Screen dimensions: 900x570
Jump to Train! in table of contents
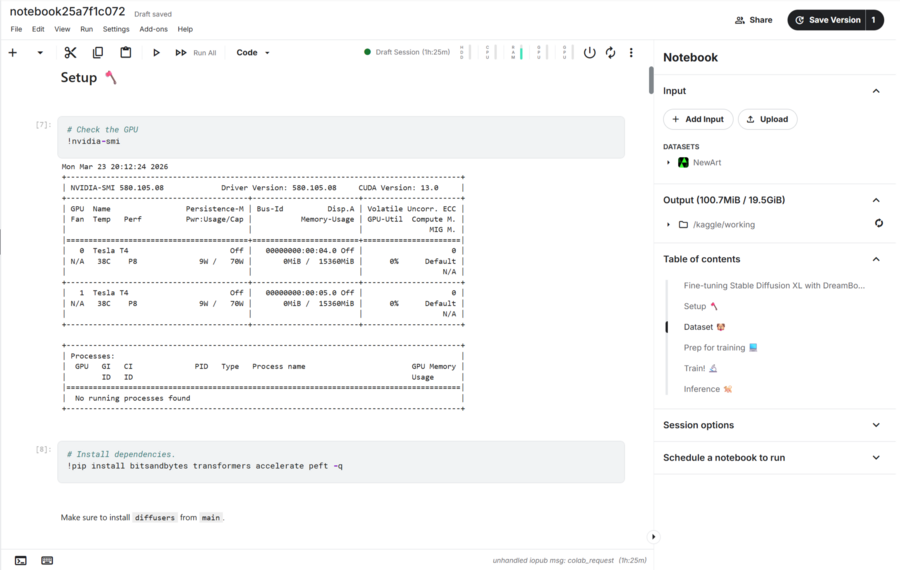click(x=700, y=368)
